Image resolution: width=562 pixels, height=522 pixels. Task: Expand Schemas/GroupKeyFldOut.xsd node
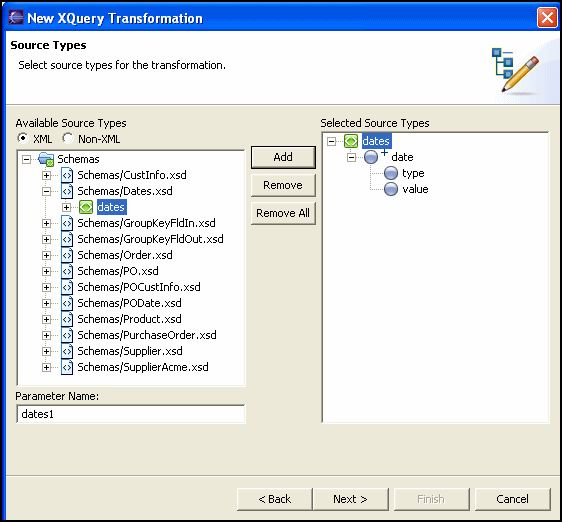pyautogui.click(x=46, y=239)
